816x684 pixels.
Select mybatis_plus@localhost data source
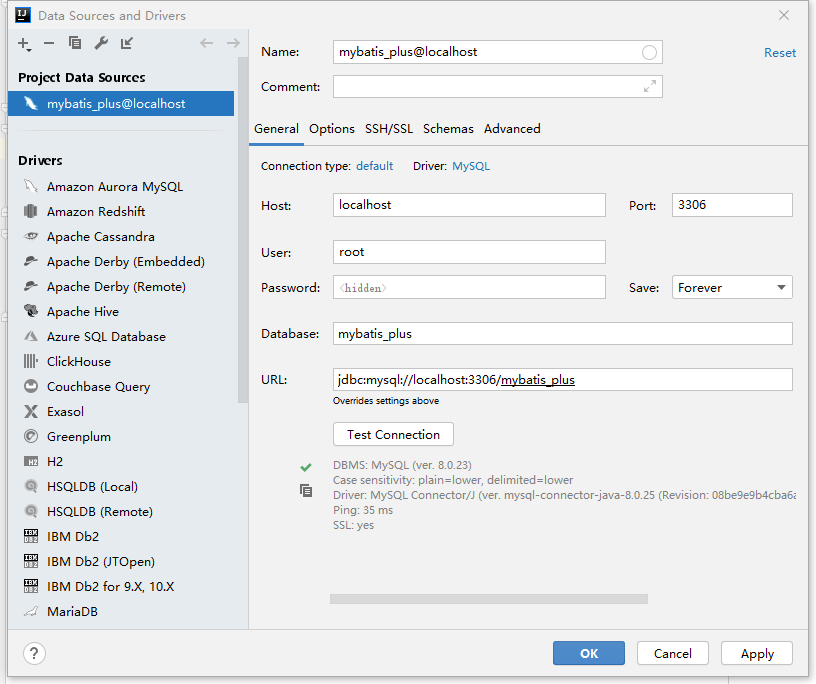click(x=121, y=104)
